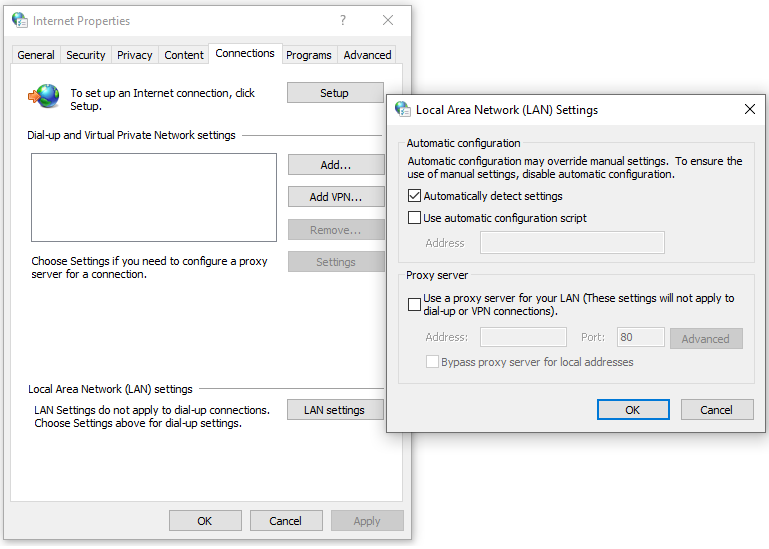Image resolution: width=769 pixels, height=549 pixels.
Task: Click the configuration script Address field
Action: tap(572, 243)
